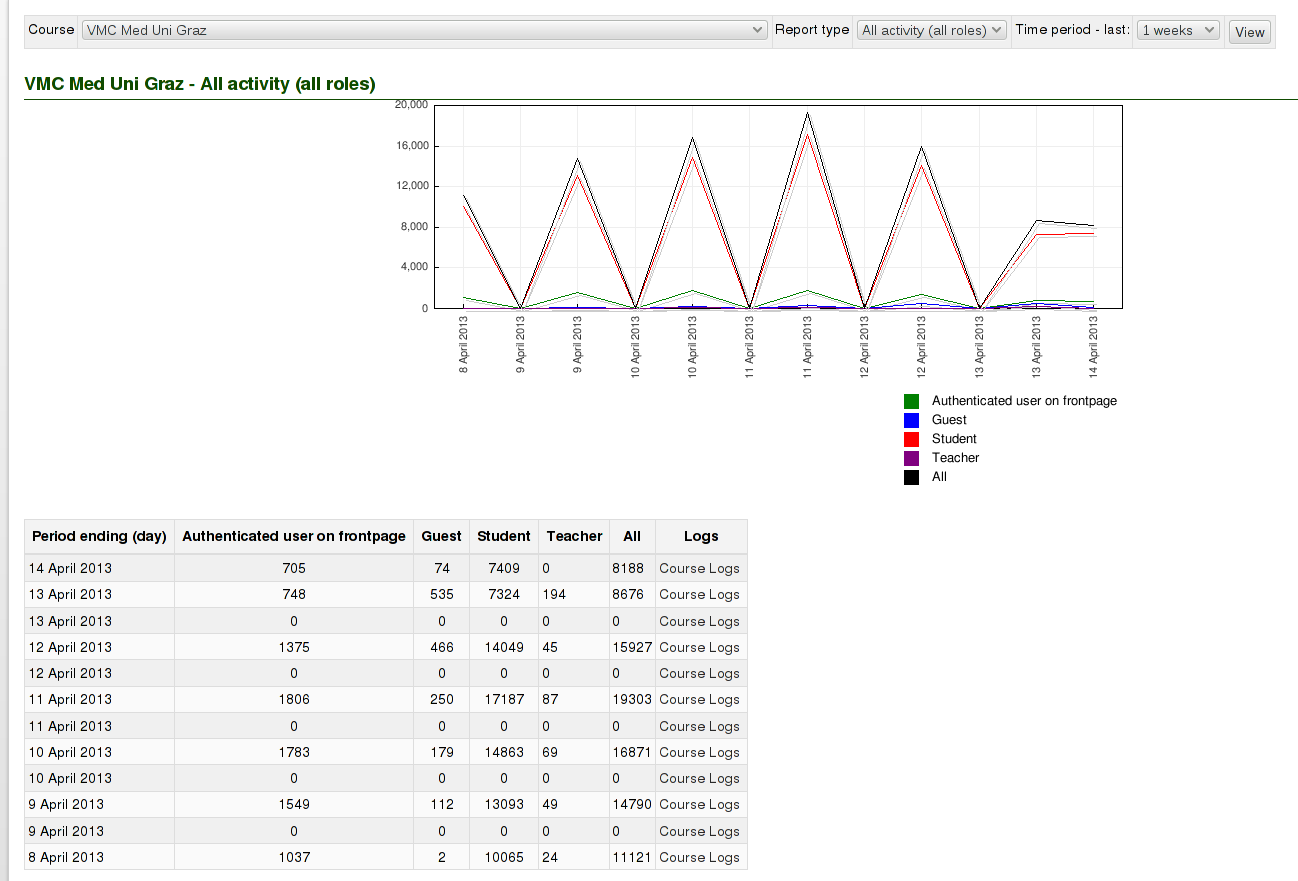Click the page heading VMC Med Uni Graz - All activity
The height and width of the screenshot is (881, 1298).
click(x=200, y=84)
